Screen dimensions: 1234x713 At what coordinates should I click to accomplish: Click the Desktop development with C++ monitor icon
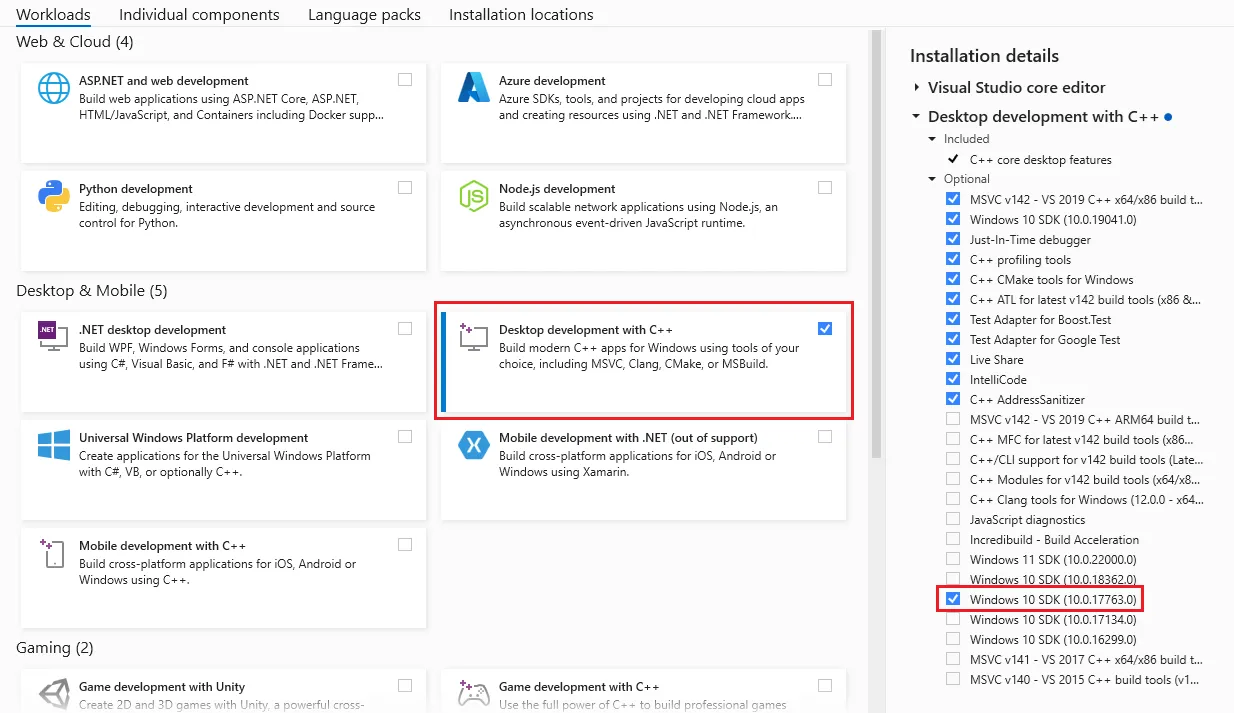tap(471, 338)
